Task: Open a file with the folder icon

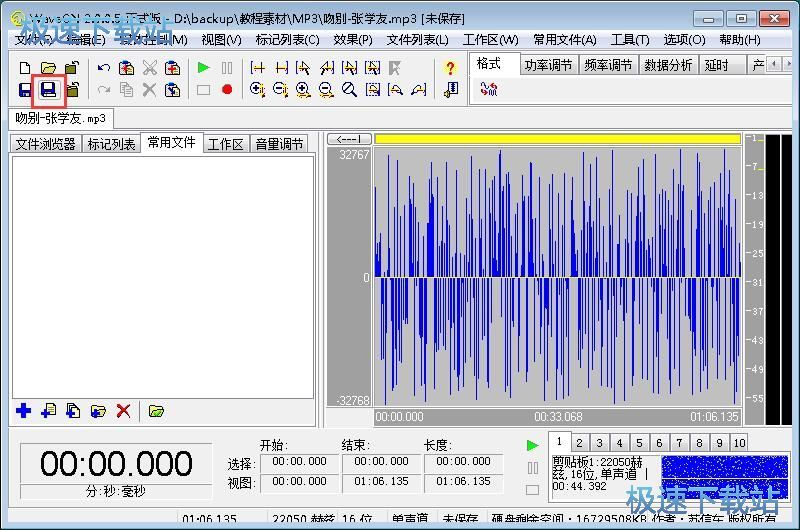Action: 48,68
